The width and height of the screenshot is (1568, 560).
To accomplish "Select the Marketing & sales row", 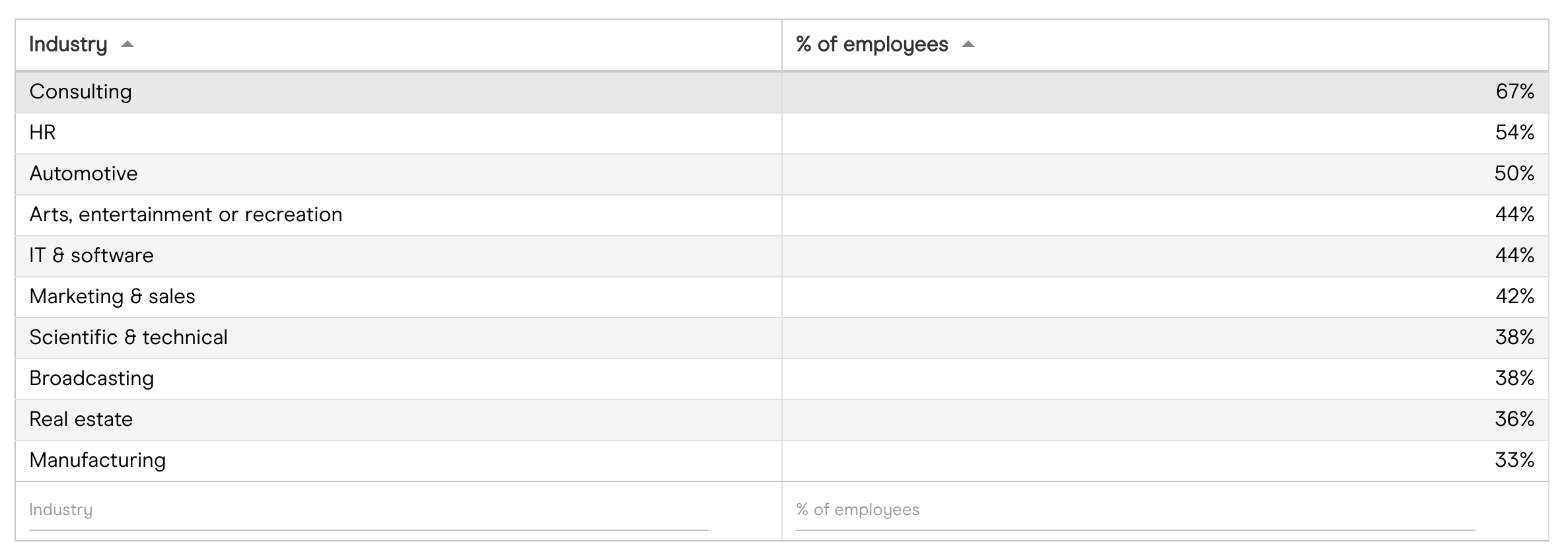I will (x=112, y=297).
